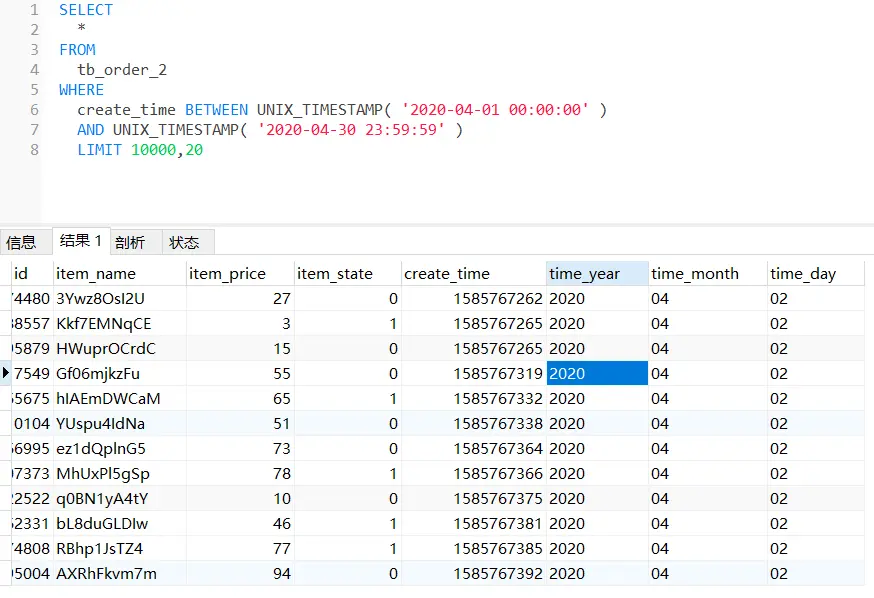874x598 pixels.
Task: Click '2020-04-30 23:59:59' string in query
Action: pos(351,130)
